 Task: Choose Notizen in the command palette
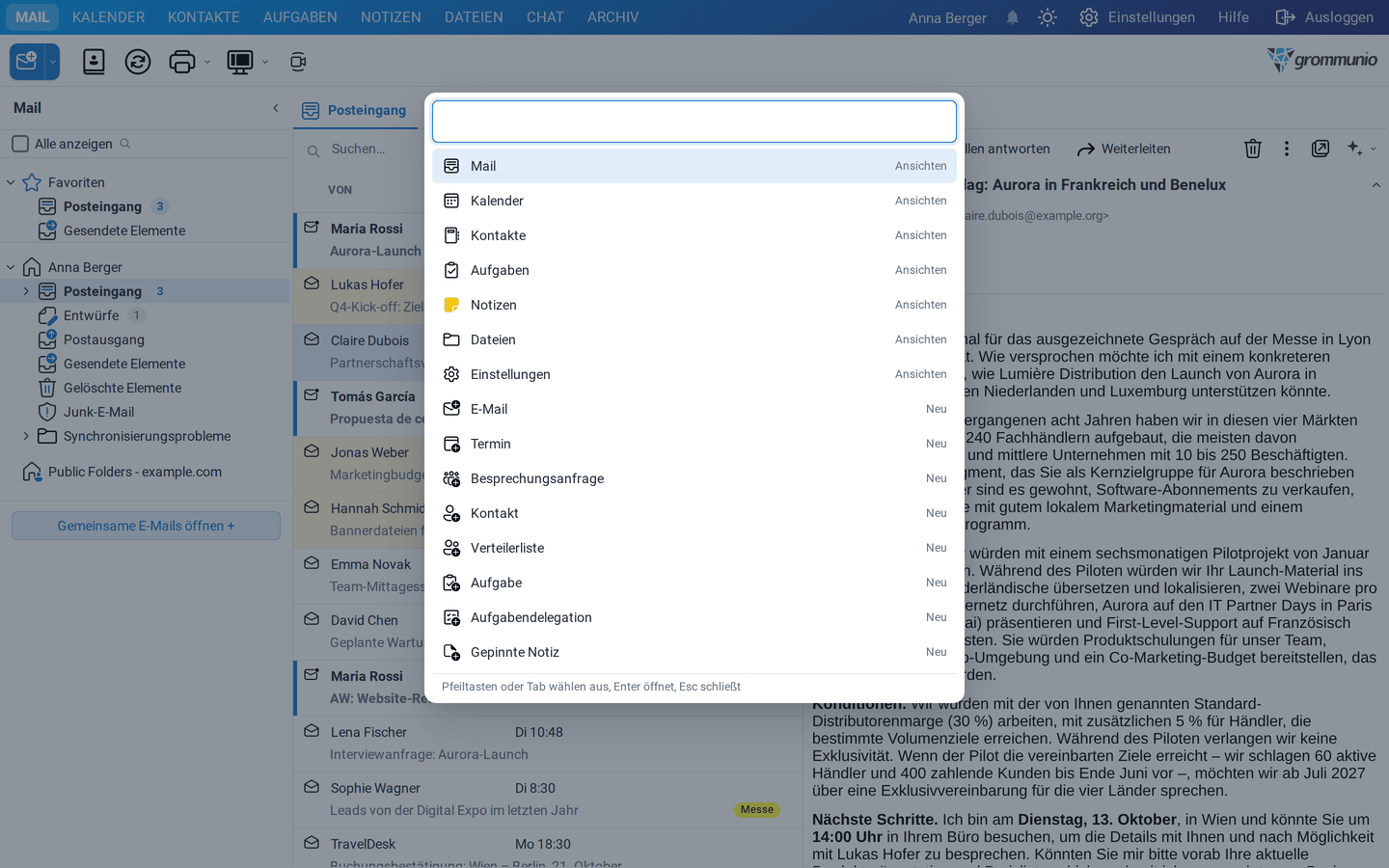pyautogui.click(x=694, y=305)
